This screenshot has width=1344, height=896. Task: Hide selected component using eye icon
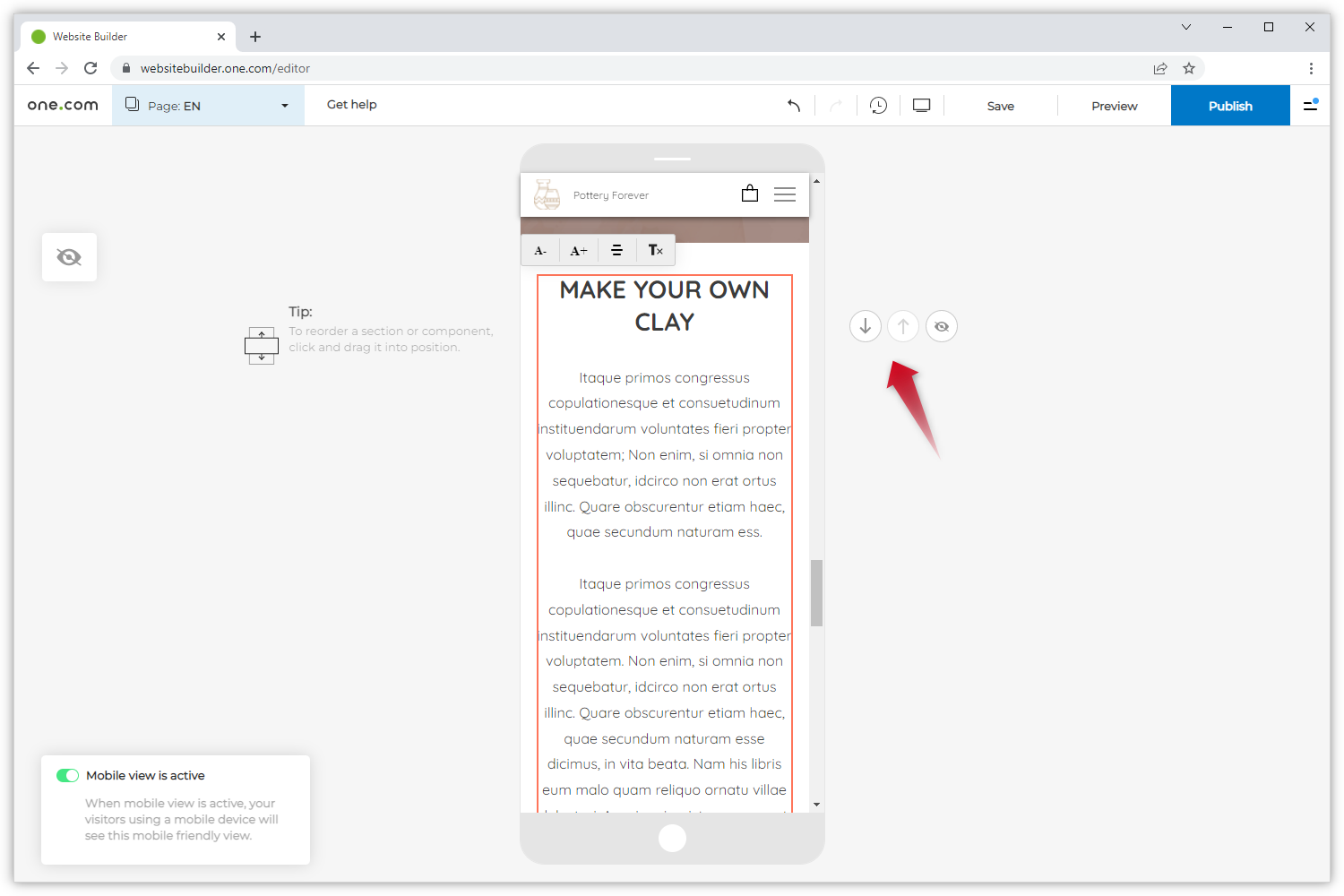[x=942, y=327]
